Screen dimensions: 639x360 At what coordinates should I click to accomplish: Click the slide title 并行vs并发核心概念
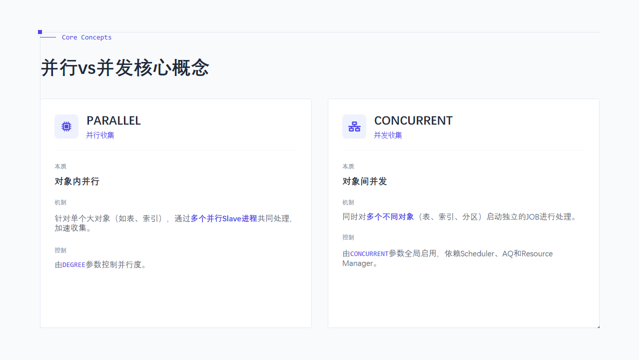tap(125, 68)
